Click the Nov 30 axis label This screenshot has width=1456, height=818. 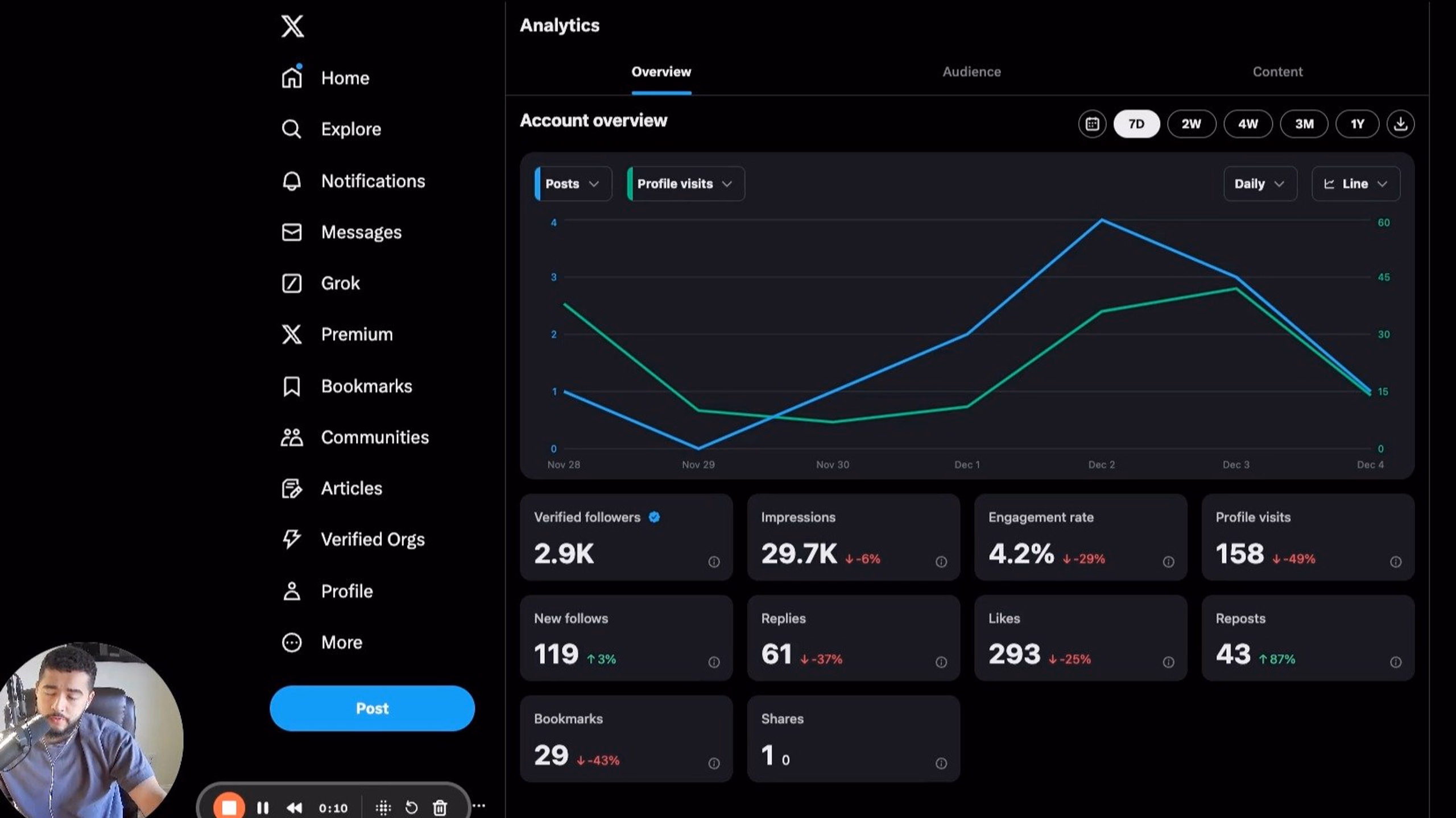point(833,464)
